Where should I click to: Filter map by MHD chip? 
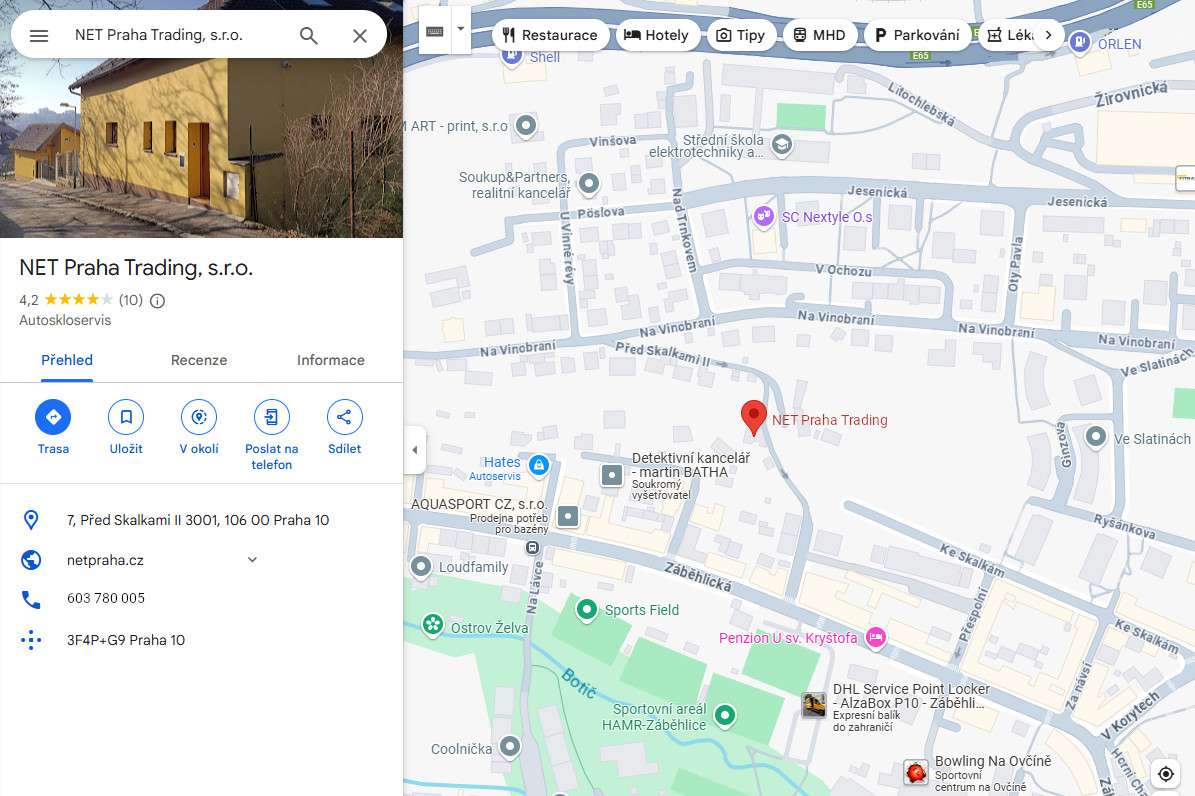point(820,35)
